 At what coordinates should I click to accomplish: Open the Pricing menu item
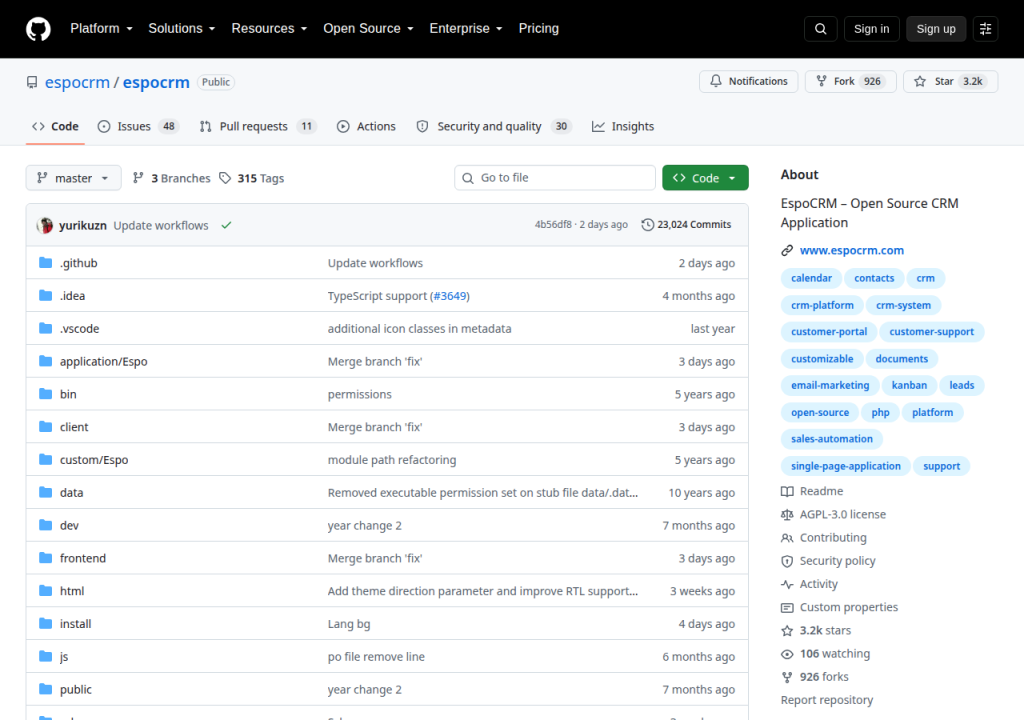[x=539, y=29]
